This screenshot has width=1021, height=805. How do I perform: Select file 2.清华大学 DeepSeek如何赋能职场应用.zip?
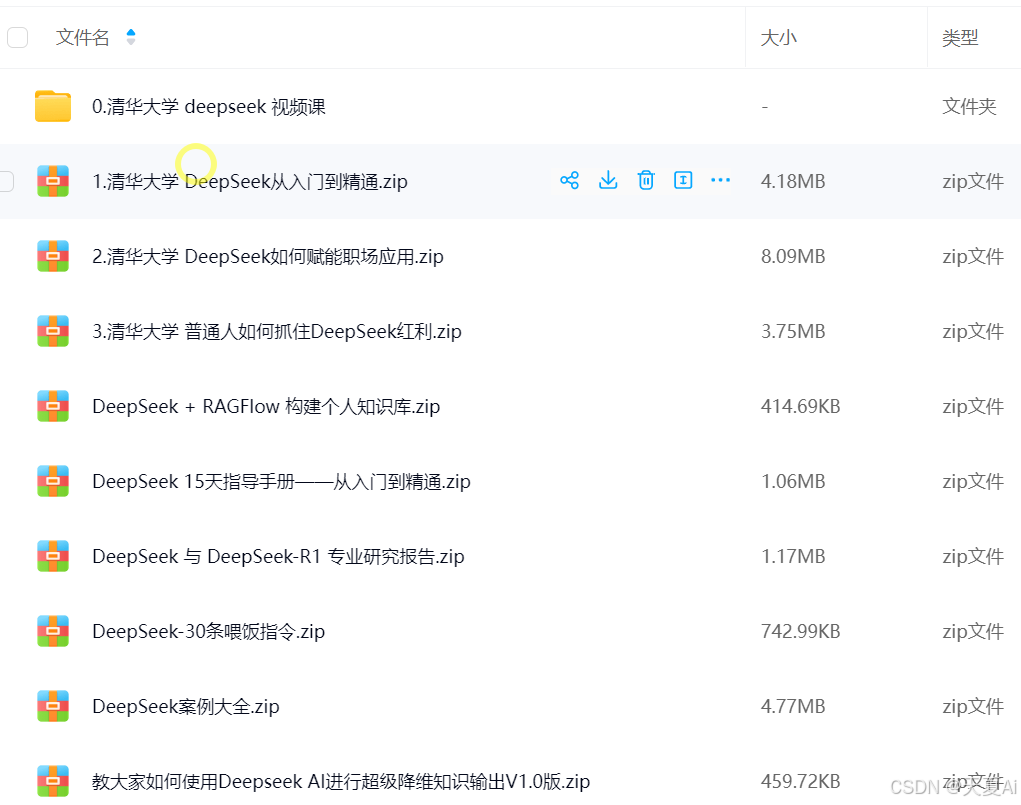point(268,256)
